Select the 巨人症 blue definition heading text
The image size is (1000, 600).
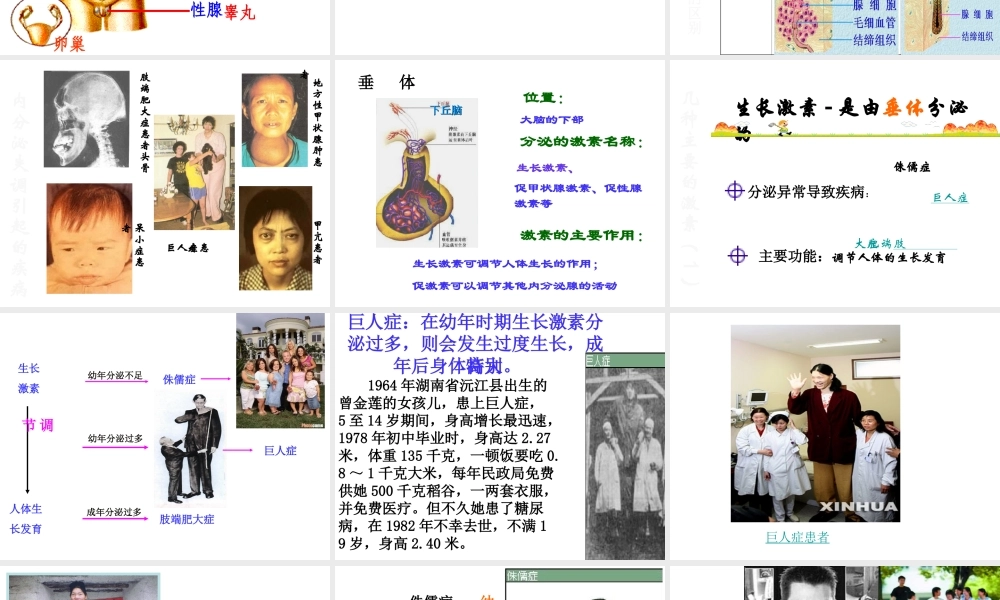tap(475, 344)
